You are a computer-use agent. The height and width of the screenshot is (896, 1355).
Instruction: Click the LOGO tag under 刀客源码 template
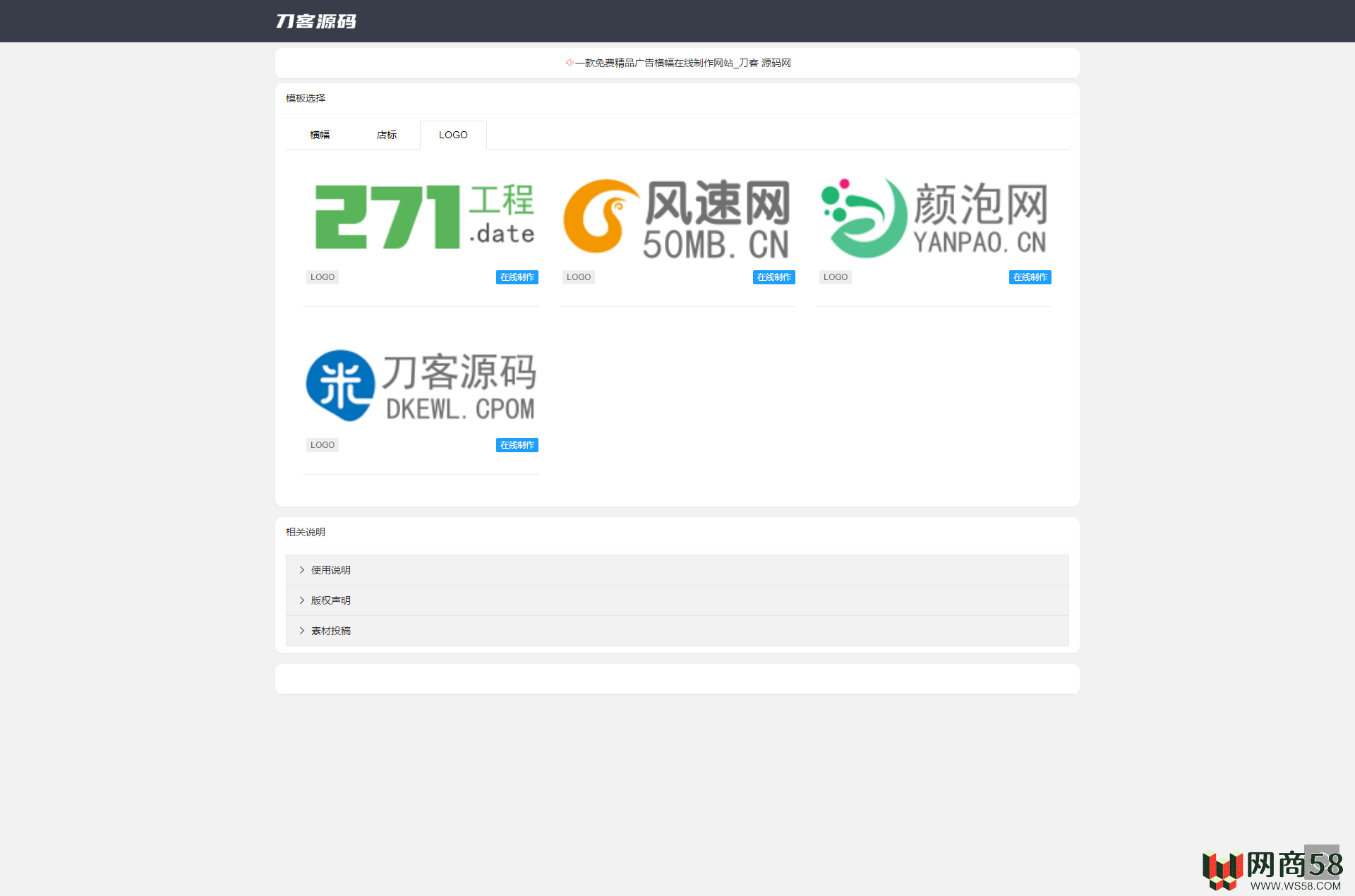click(x=323, y=445)
